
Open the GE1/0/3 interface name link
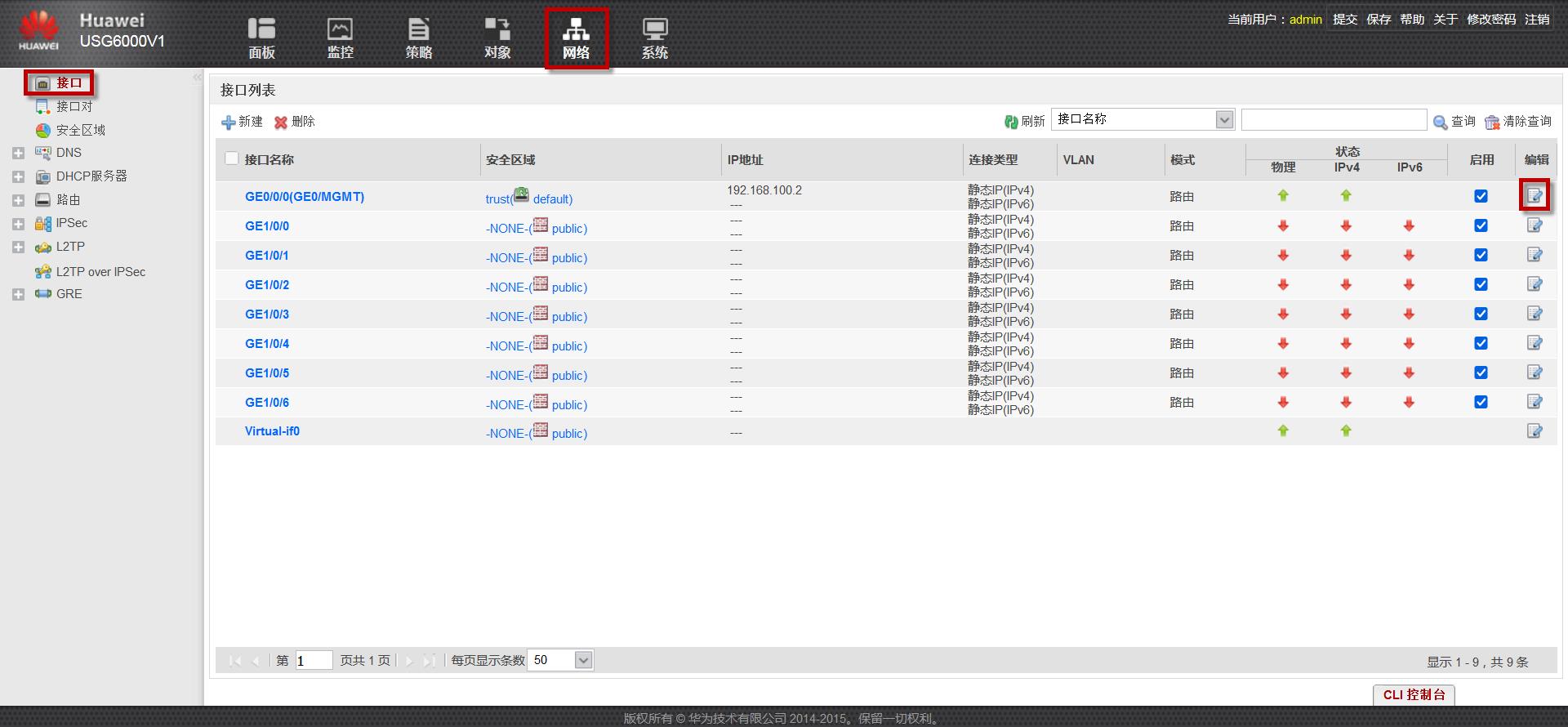[267, 314]
